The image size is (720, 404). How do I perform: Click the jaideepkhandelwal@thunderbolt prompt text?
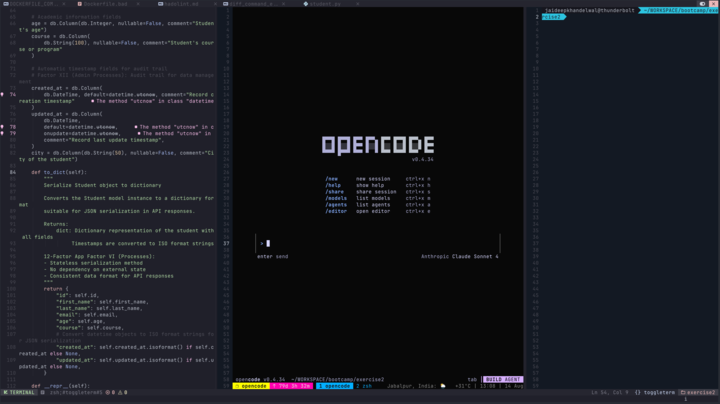click(590, 10)
